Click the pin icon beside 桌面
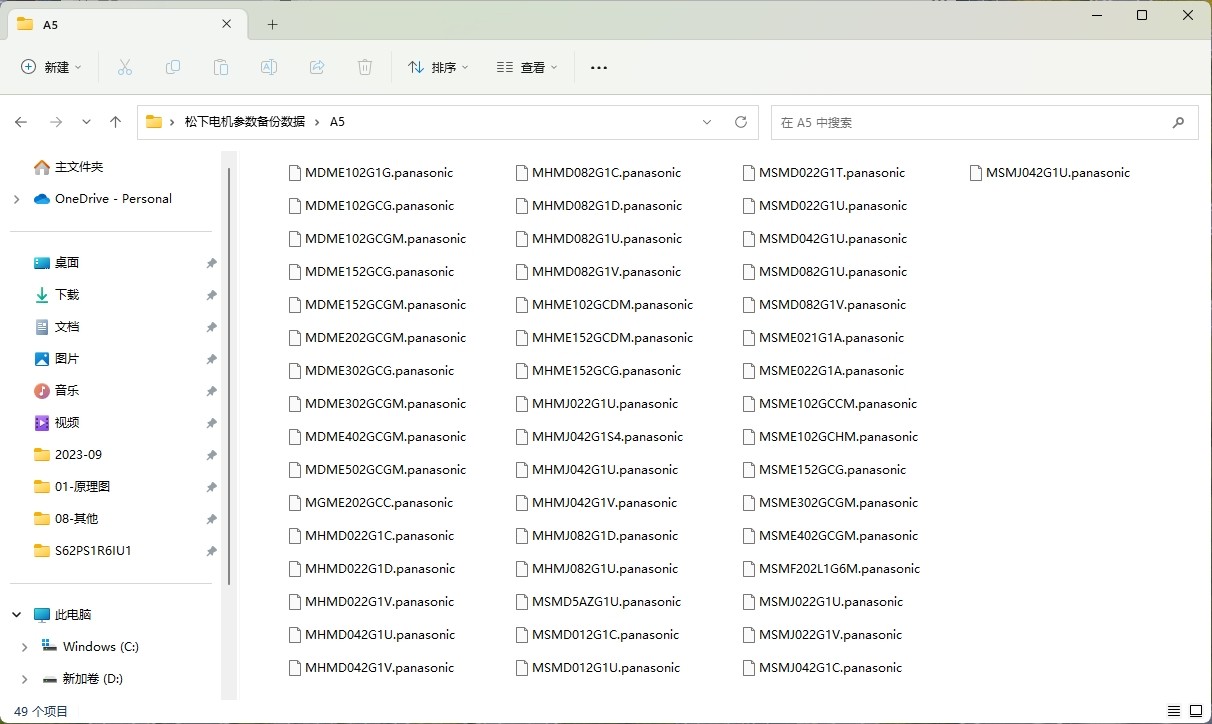 tap(211, 263)
